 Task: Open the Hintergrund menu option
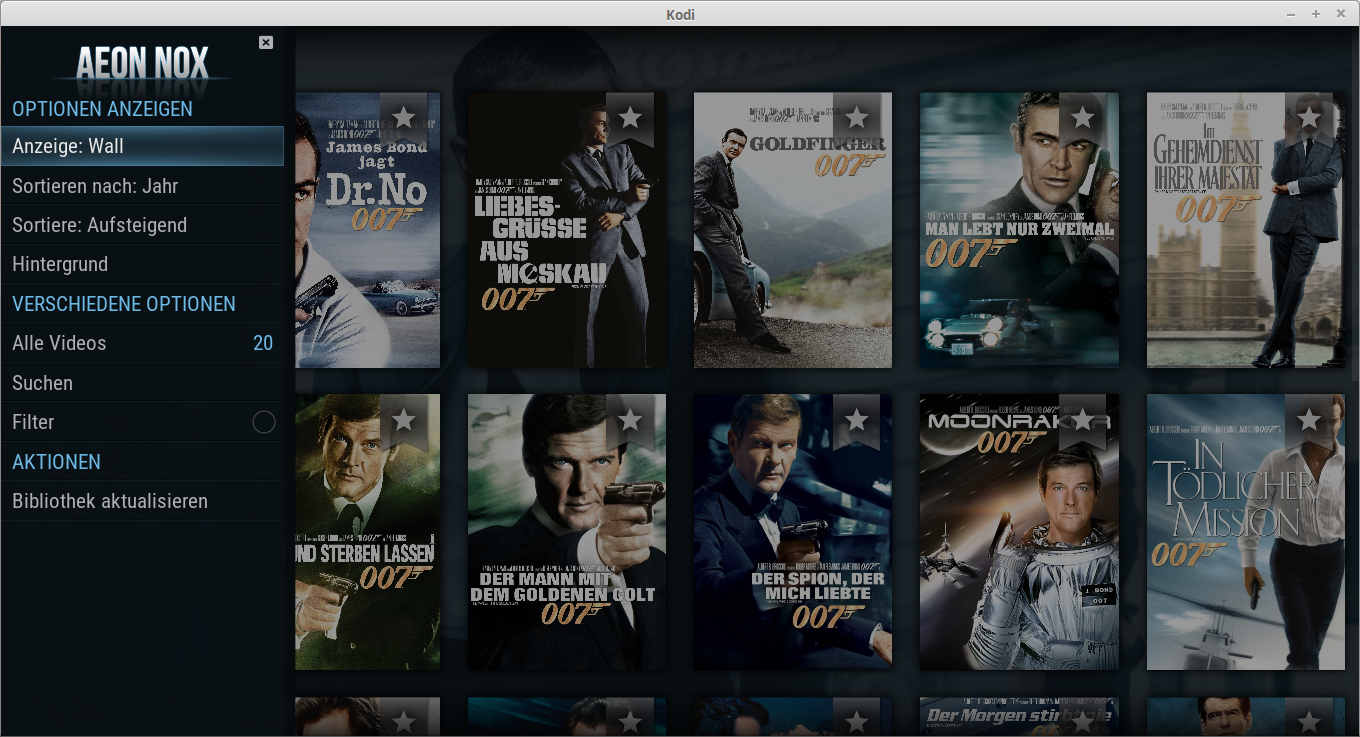pos(142,264)
